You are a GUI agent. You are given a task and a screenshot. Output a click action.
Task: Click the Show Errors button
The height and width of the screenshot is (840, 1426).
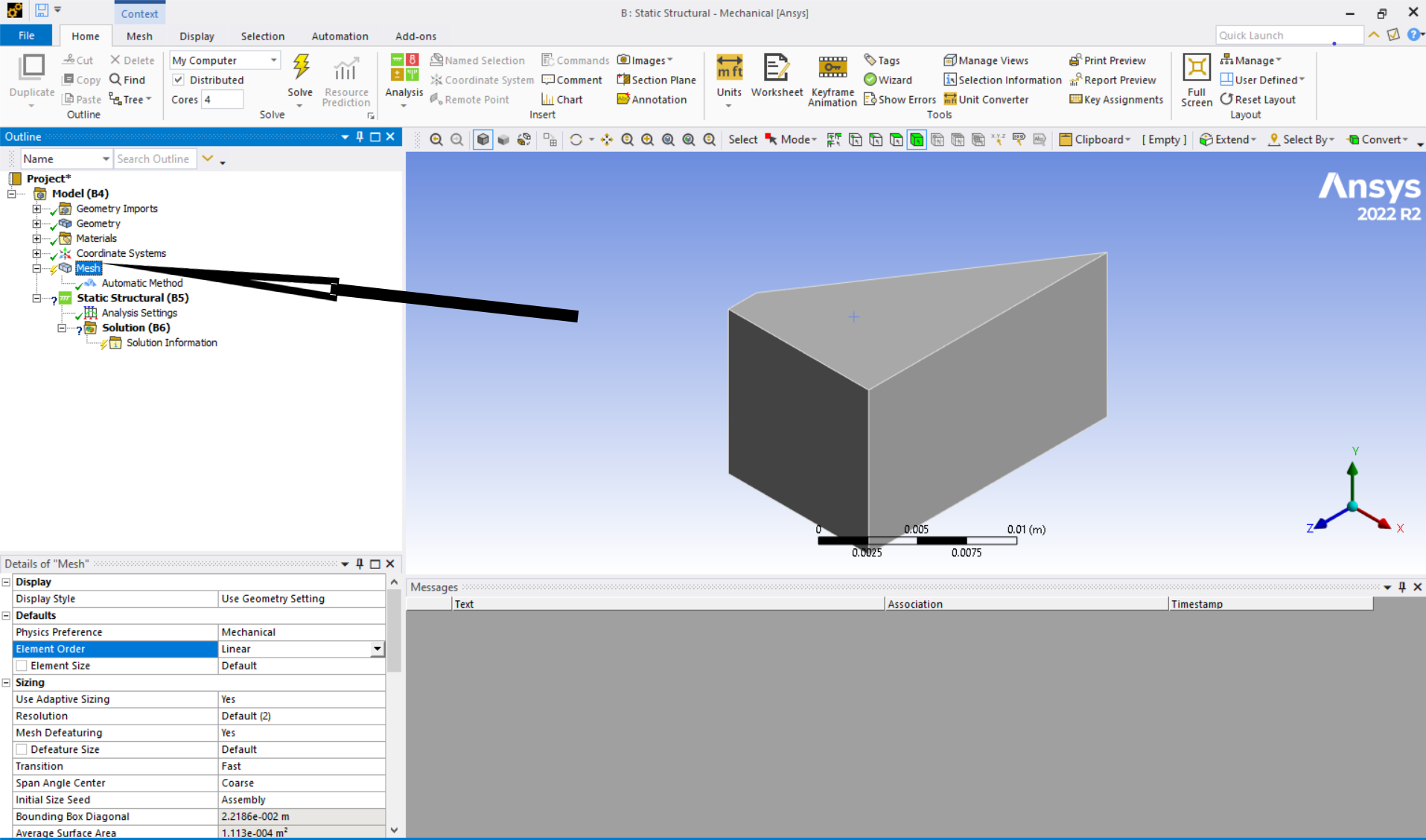[900, 99]
